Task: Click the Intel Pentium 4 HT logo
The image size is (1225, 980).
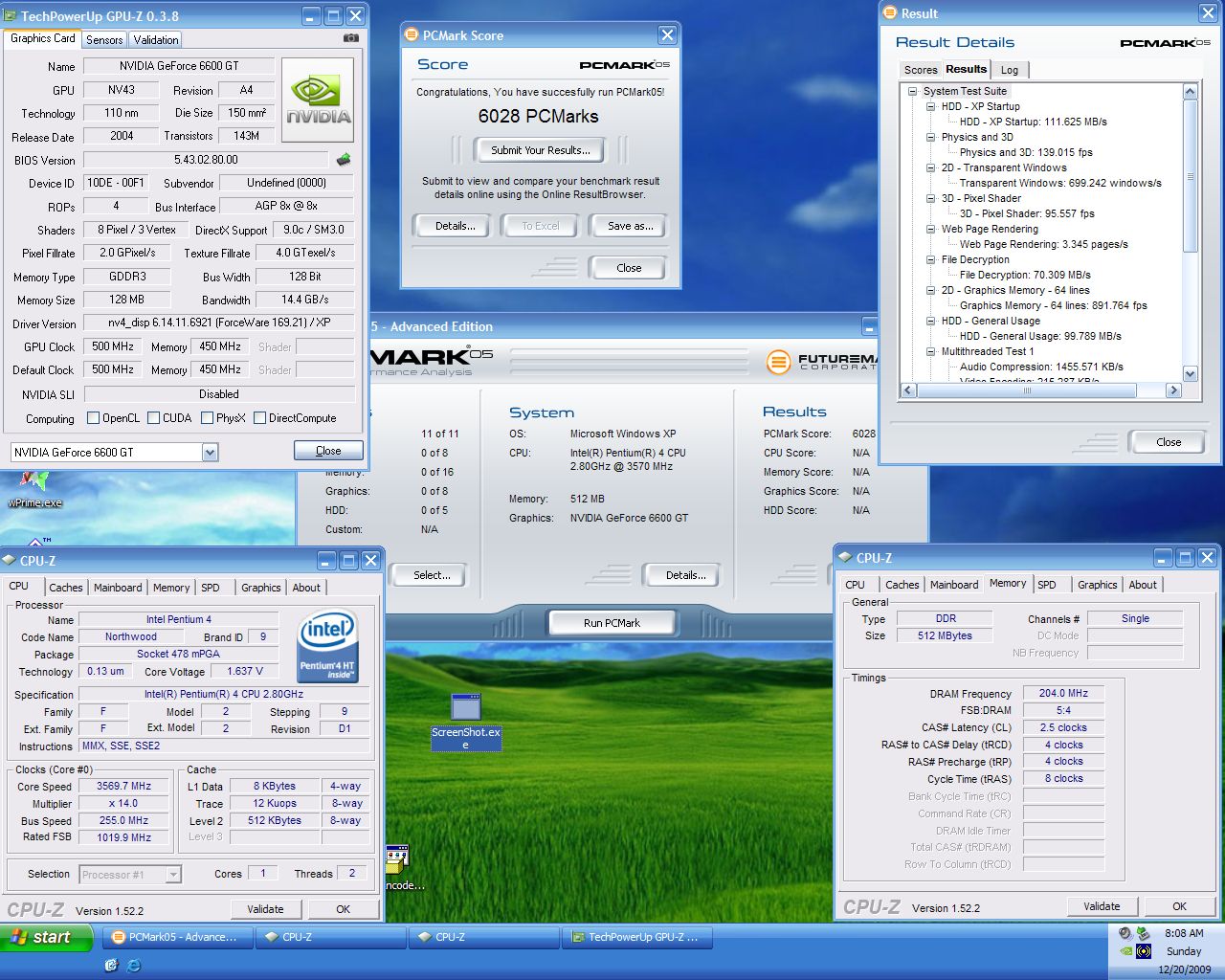Action: tap(327, 646)
